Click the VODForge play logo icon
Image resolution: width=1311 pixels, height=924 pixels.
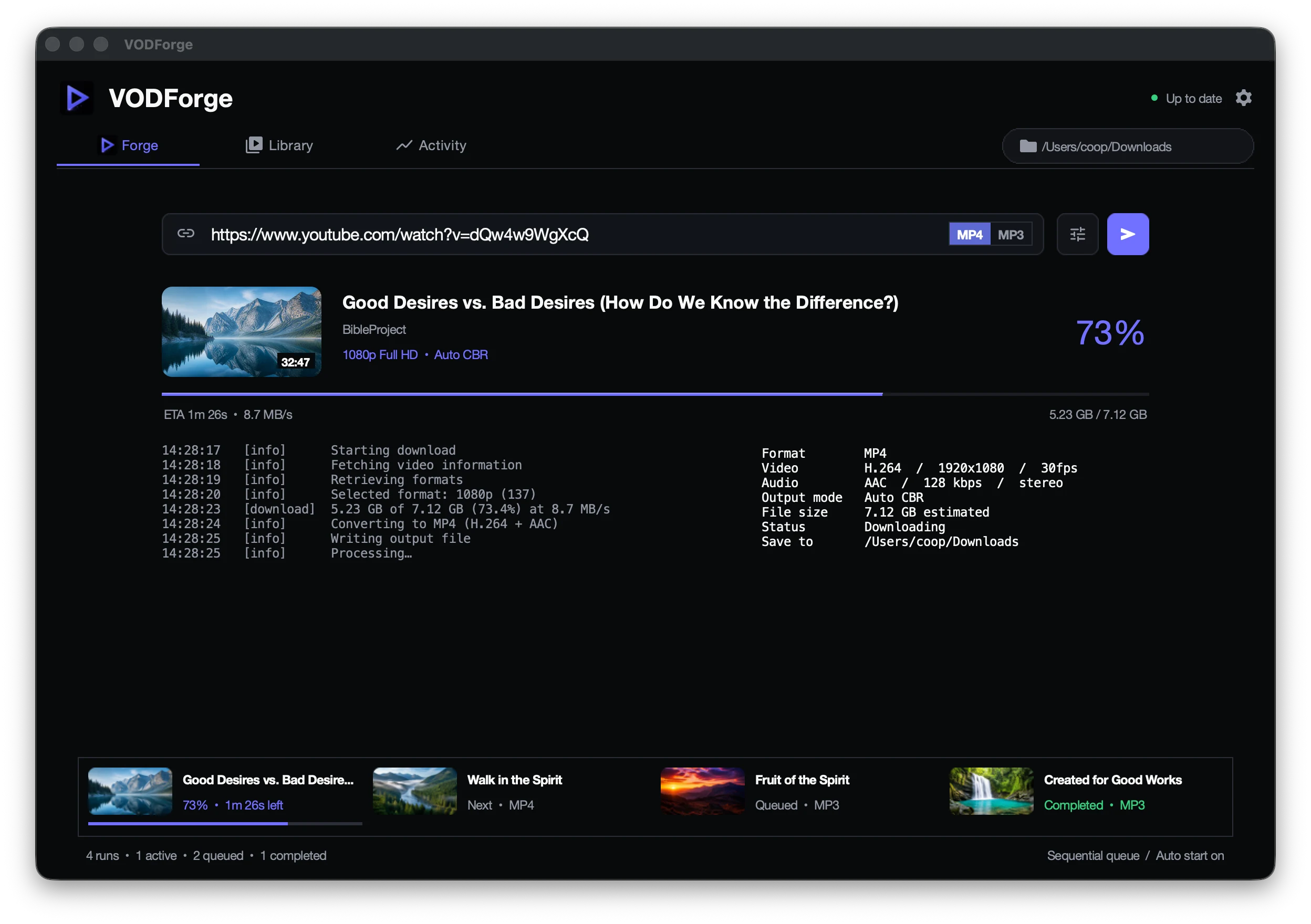(x=77, y=98)
